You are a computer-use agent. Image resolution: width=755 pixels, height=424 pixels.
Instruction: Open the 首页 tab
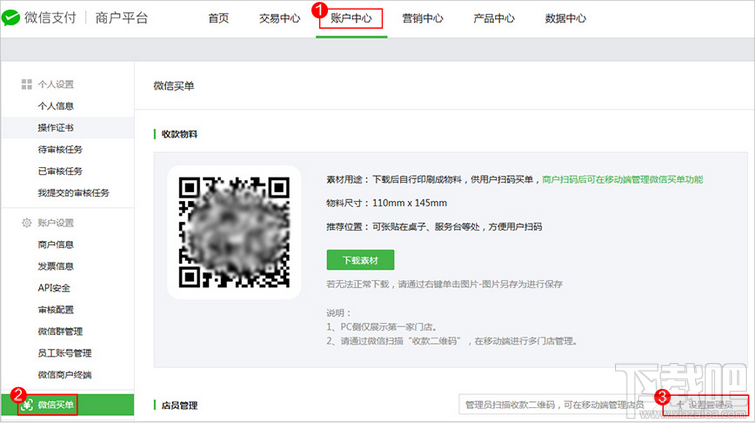click(219, 18)
